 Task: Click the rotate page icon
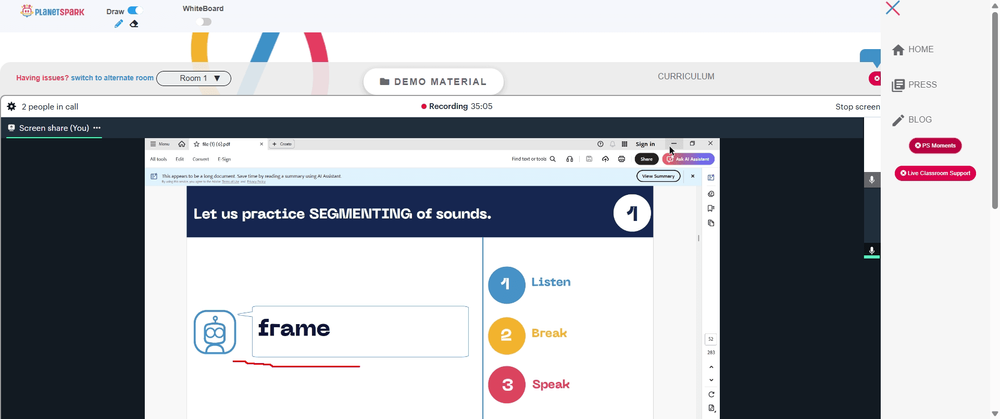(x=711, y=395)
